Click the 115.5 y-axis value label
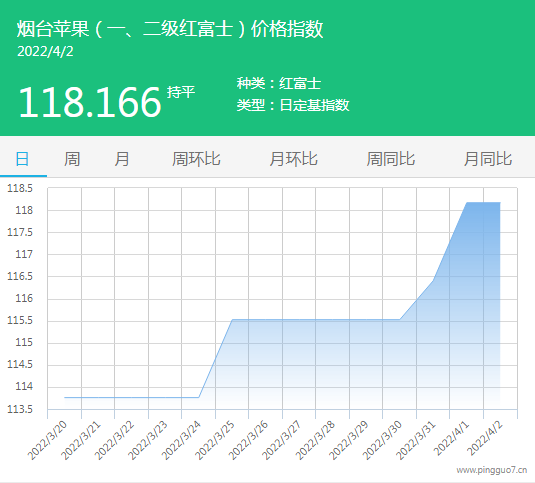Screen dimensions: 535x483 pyautogui.click(x=20, y=320)
